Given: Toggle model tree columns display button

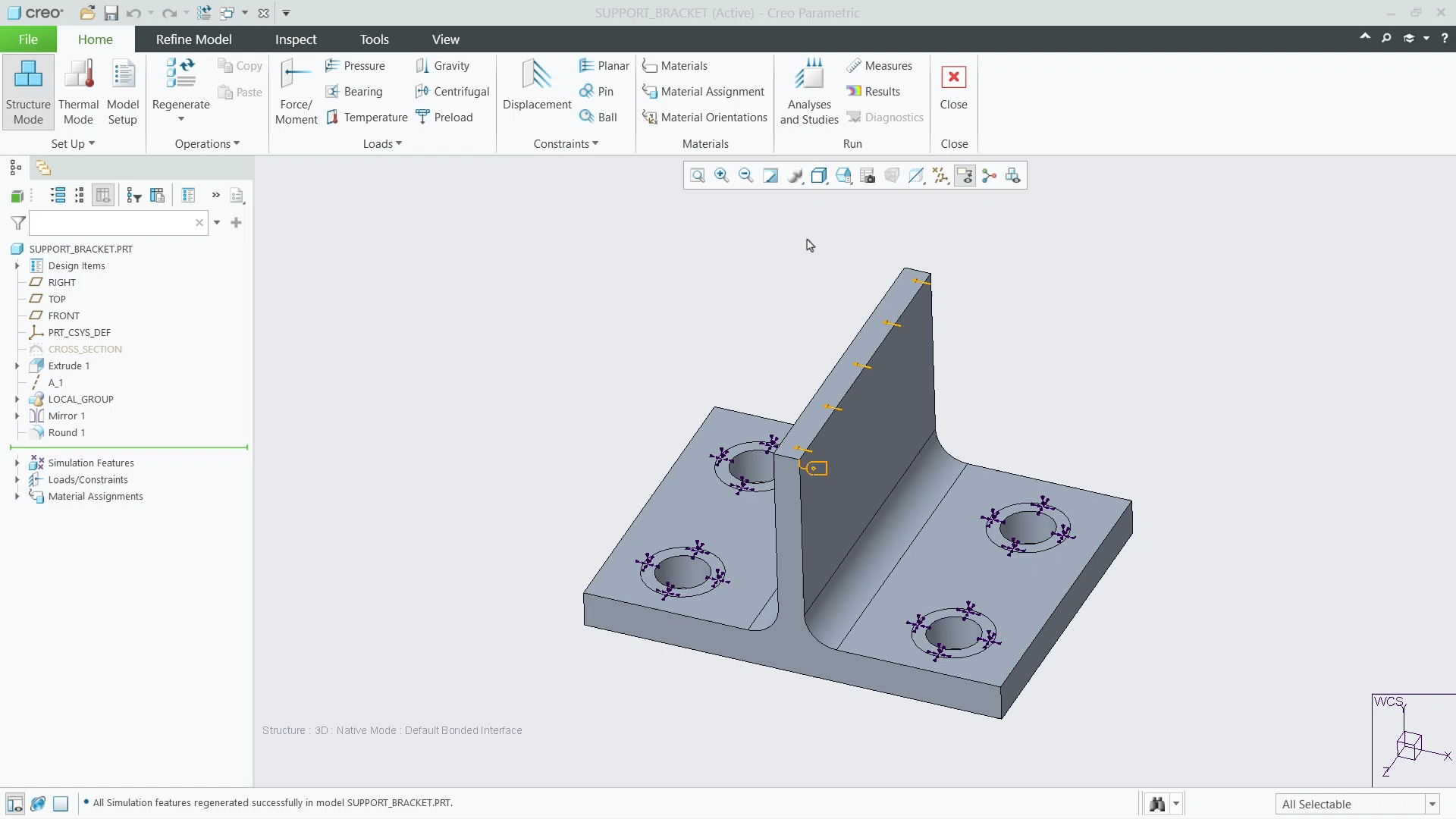Looking at the screenshot, I should pyautogui.click(x=103, y=196).
